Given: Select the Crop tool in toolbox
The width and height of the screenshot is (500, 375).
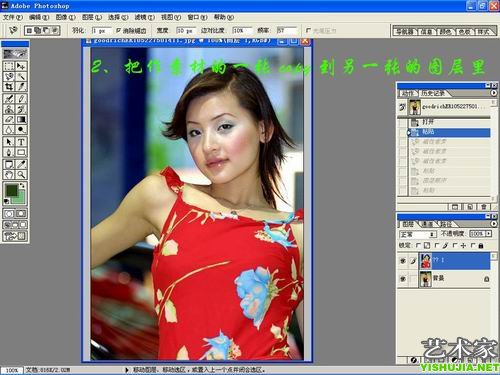Looking at the screenshot, I should click(x=9, y=87).
